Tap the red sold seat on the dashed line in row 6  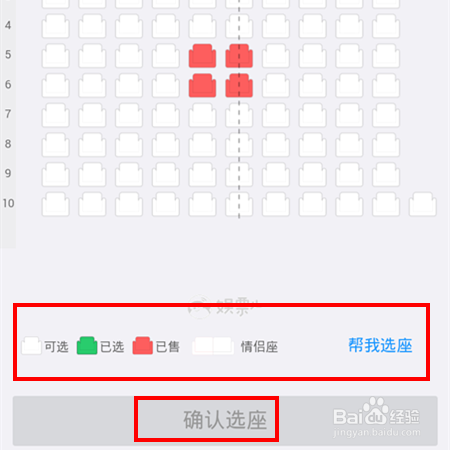click(x=239, y=86)
